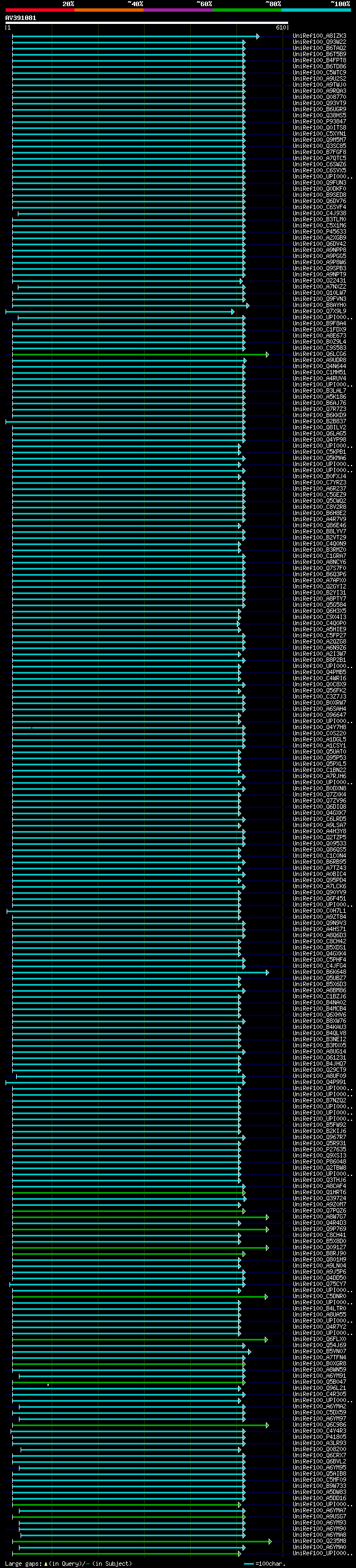The width and height of the screenshot is (356, 1568).
Task: Click hit label UniRef100_A9TWJ0
Action: (x=319, y=85)
